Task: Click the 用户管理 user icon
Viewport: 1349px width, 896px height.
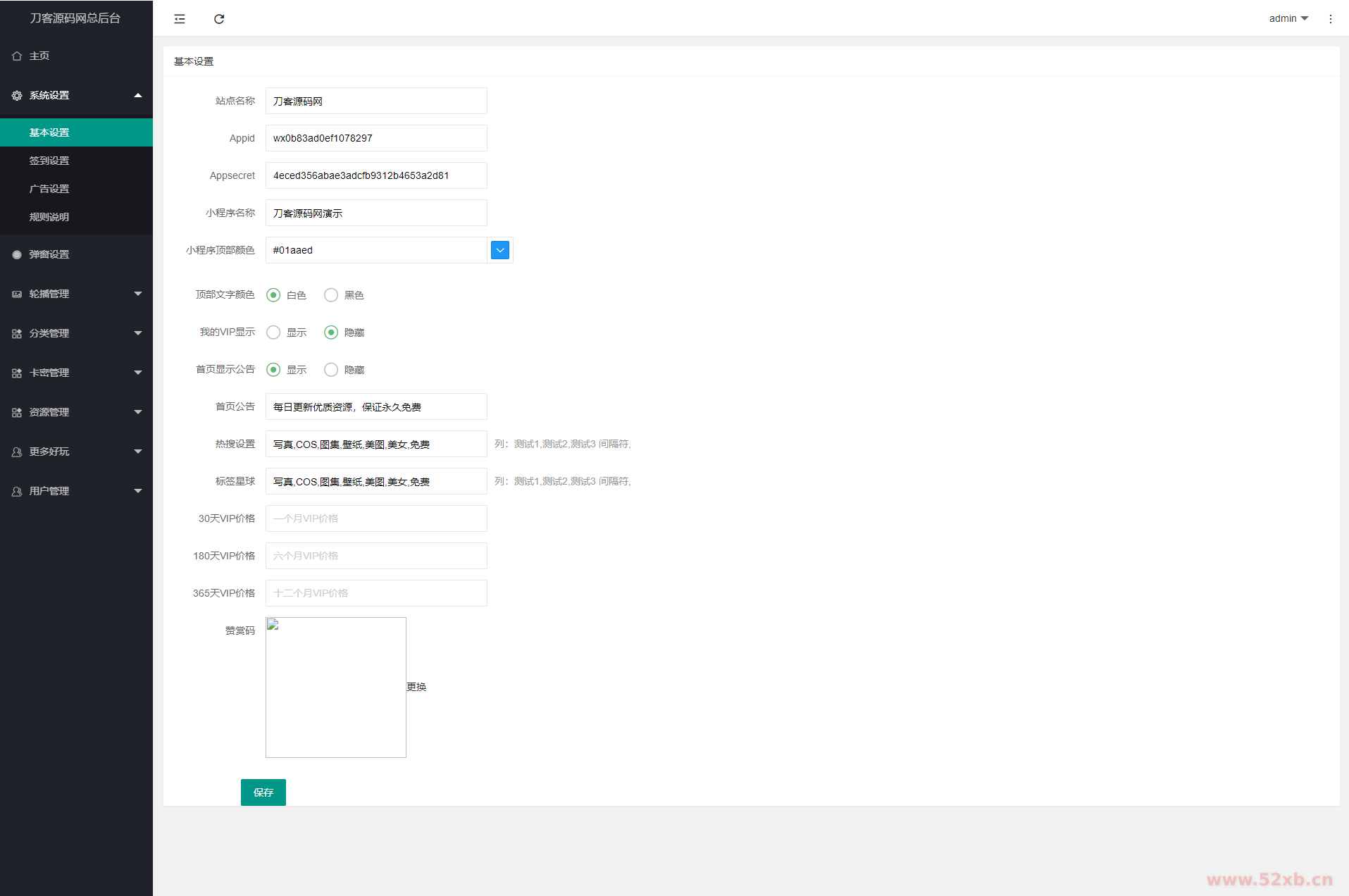Action: pyautogui.click(x=17, y=492)
